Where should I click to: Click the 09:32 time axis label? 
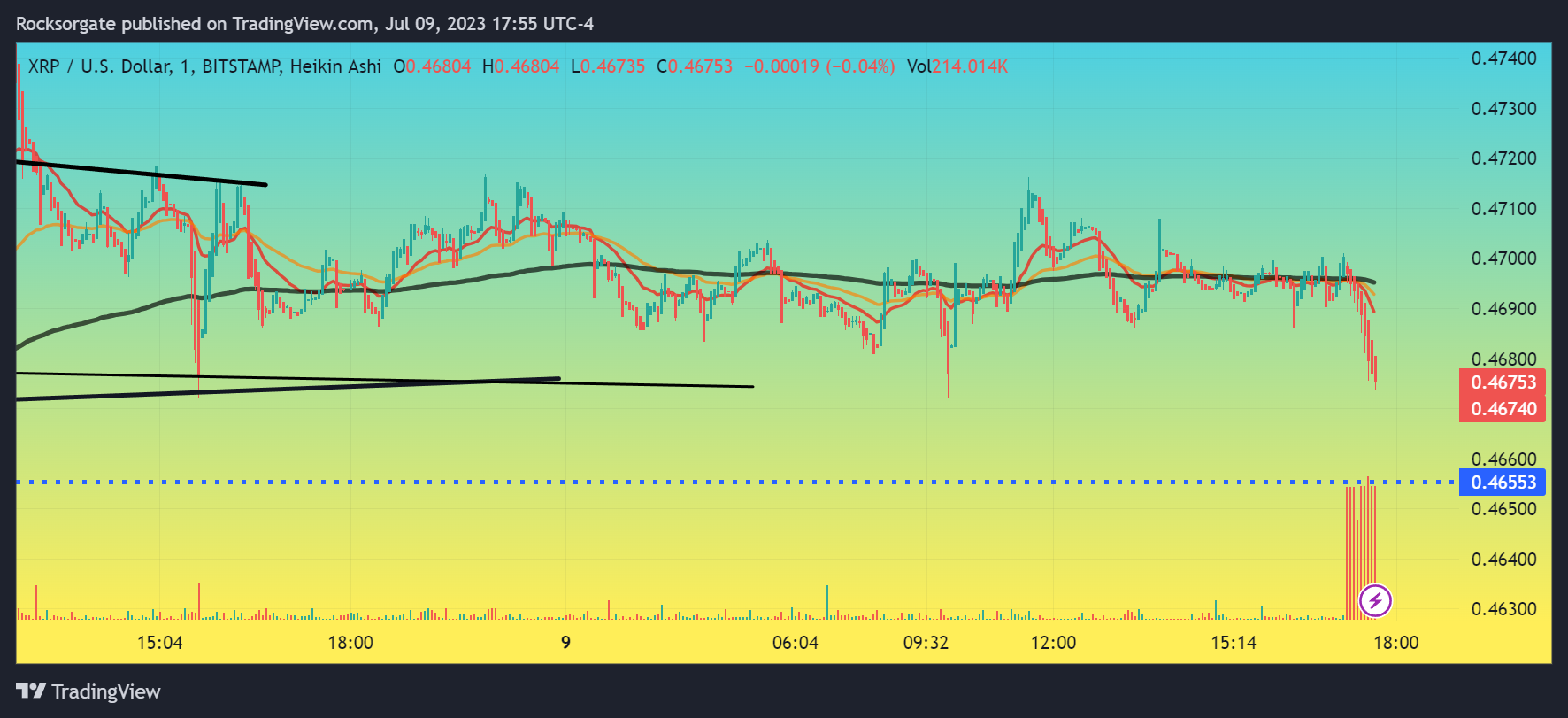926,643
